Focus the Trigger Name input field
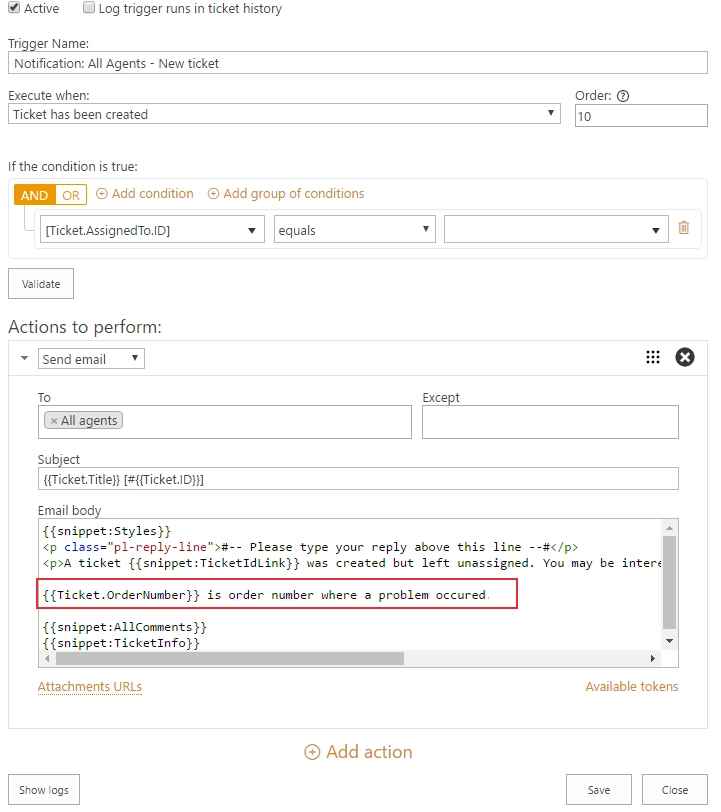The width and height of the screenshot is (721, 812). 358,63
